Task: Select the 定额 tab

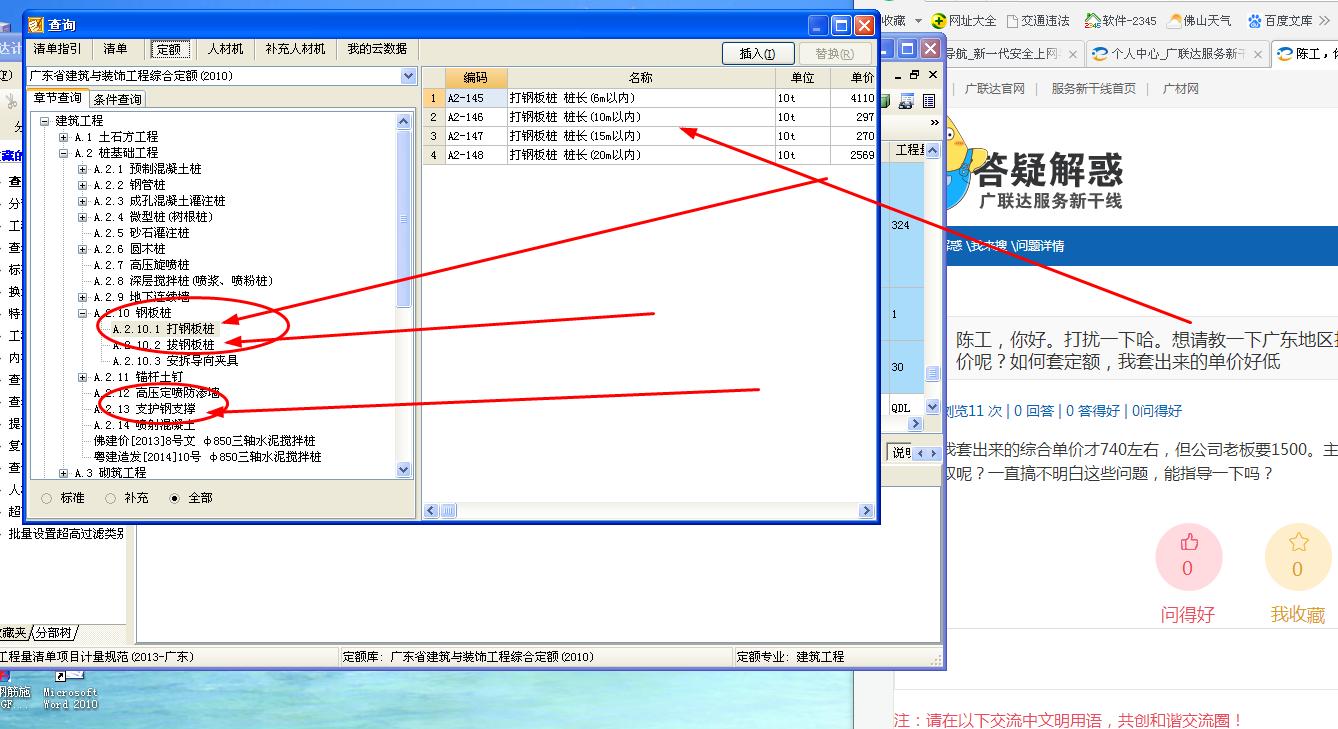Action: [x=168, y=49]
